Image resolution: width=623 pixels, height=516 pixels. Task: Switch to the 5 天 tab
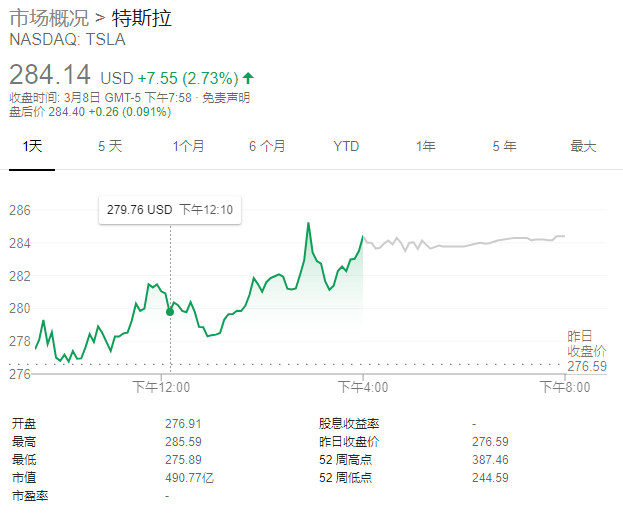tap(110, 146)
